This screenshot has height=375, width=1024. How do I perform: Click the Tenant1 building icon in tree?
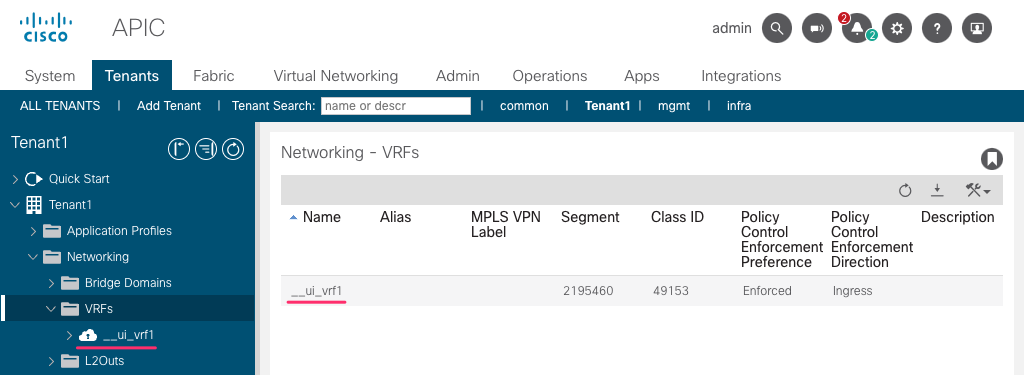[x=34, y=204]
